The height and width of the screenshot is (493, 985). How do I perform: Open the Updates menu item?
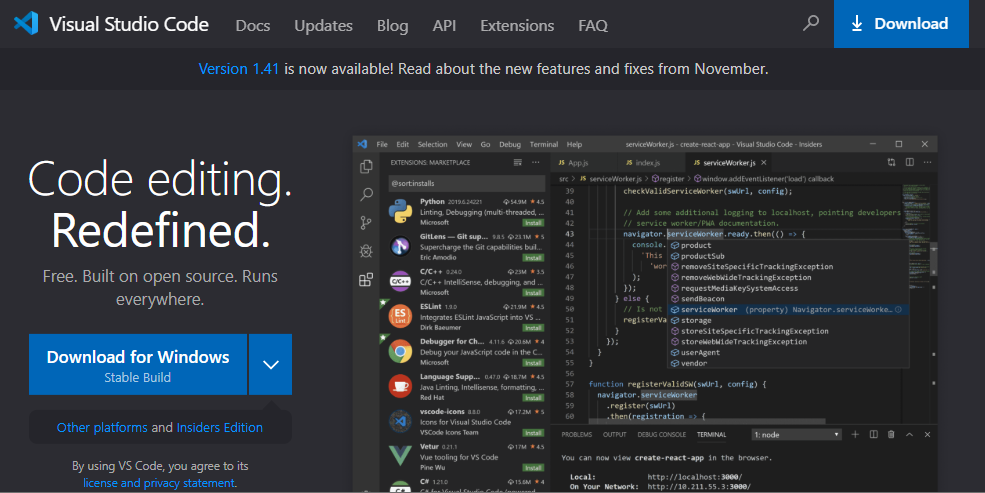tap(324, 25)
